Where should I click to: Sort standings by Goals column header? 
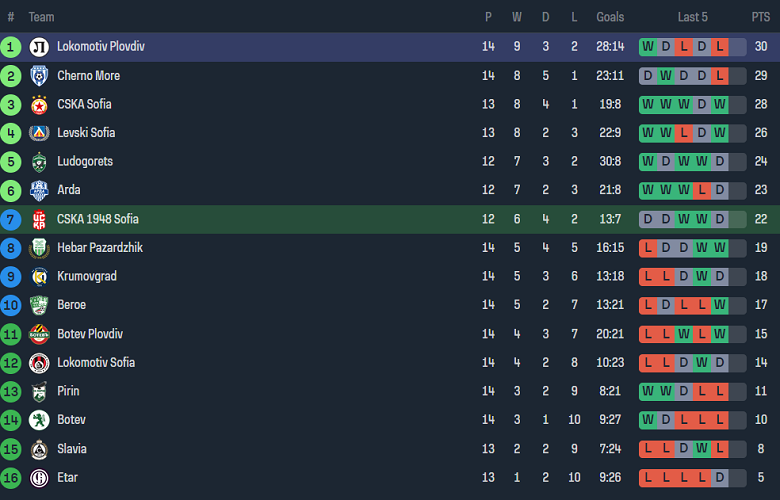pos(610,17)
